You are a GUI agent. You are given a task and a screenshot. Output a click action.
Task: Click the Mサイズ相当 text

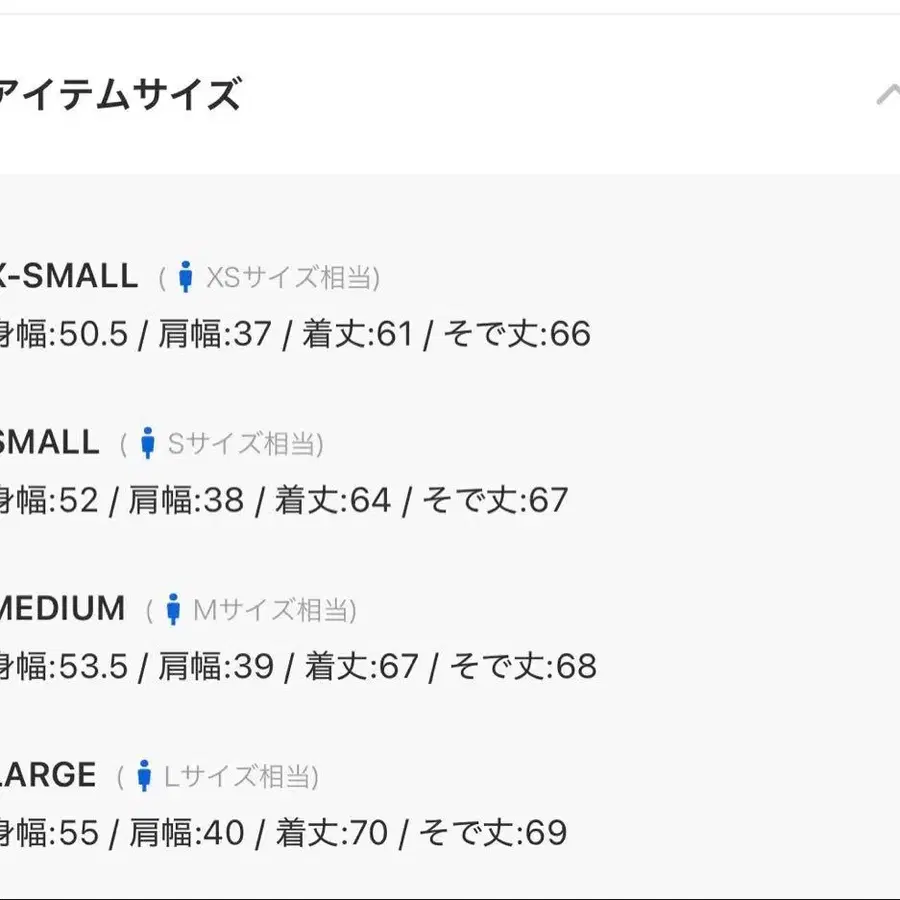point(275,610)
